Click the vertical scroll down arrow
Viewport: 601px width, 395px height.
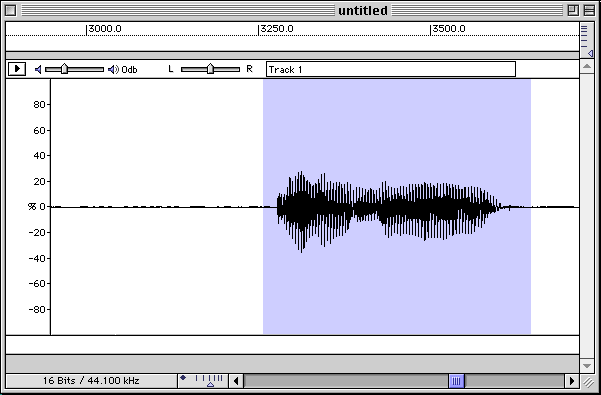[x=587, y=365]
